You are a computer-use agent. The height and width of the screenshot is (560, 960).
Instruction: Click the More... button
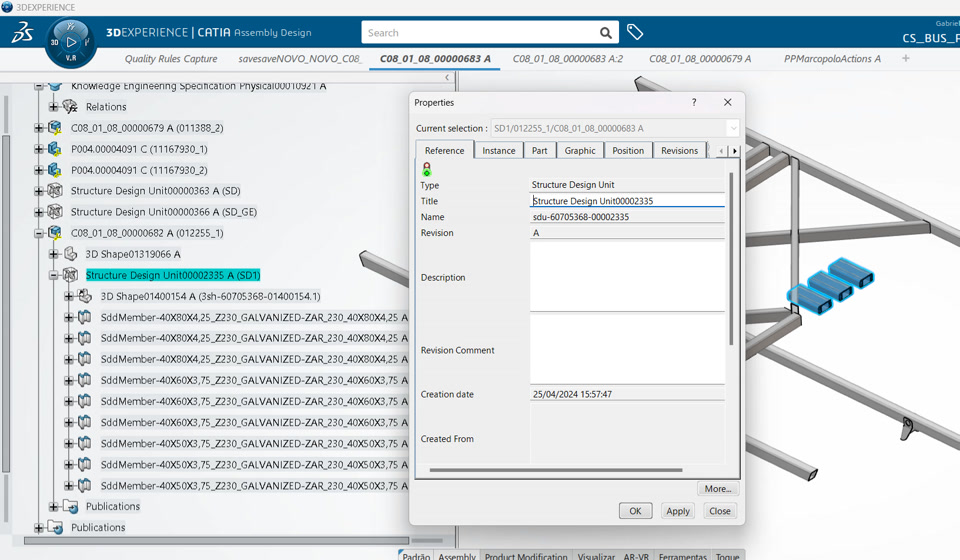pos(718,488)
